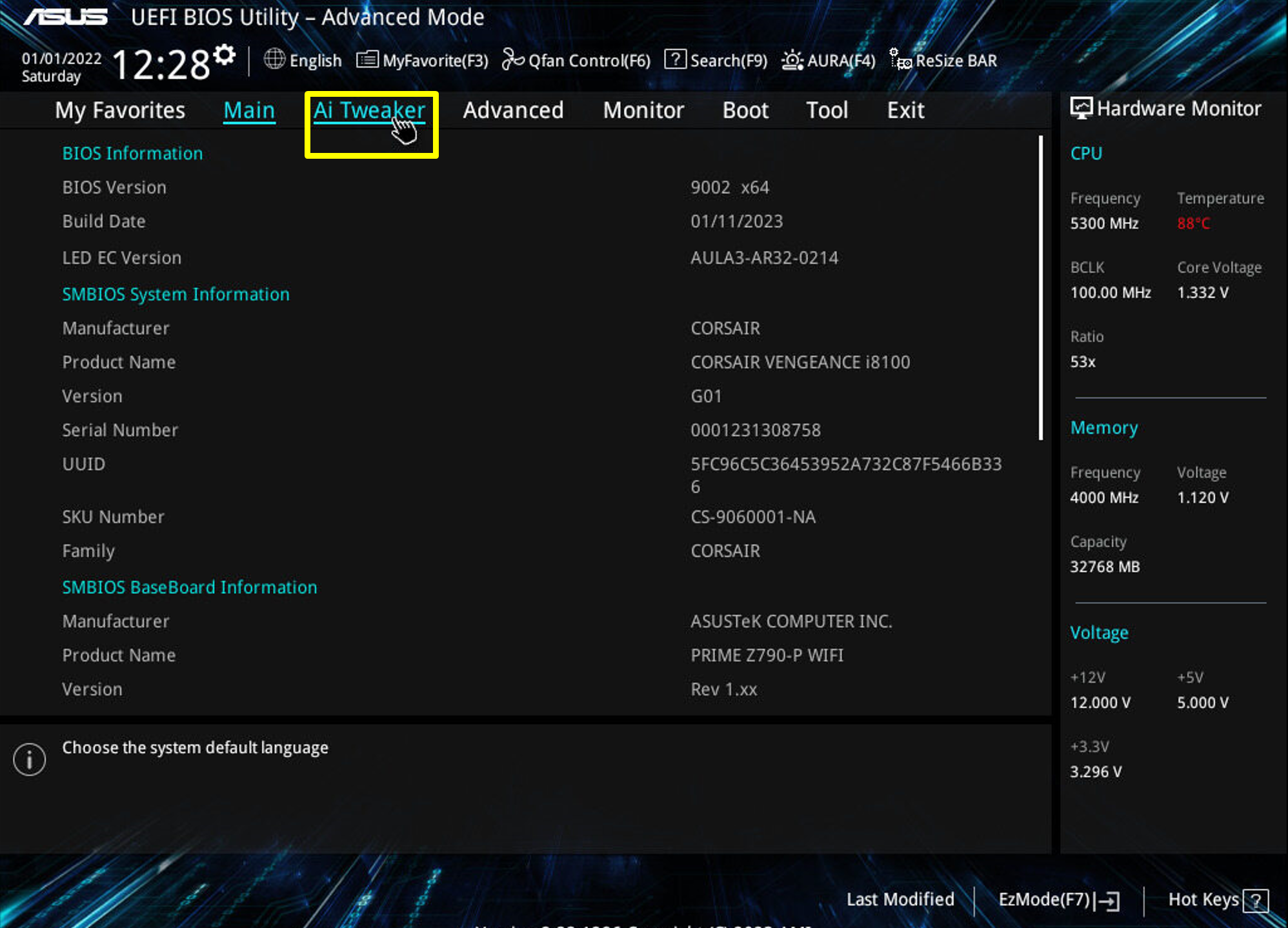Click the Hot Keys question mark icon
This screenshot has width=1288, height=928.
[1256, 900]
